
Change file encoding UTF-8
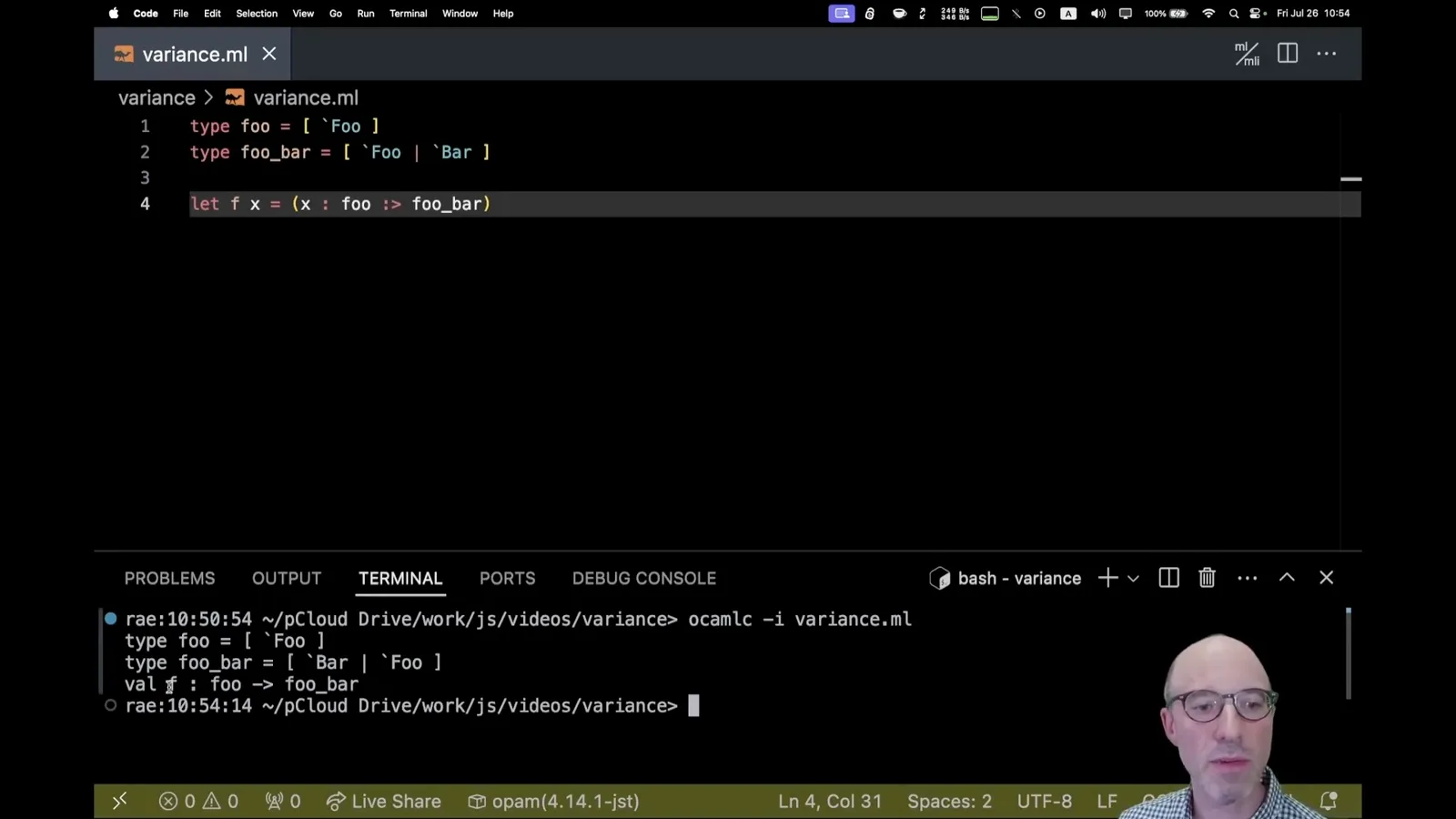coord(1045,801)
